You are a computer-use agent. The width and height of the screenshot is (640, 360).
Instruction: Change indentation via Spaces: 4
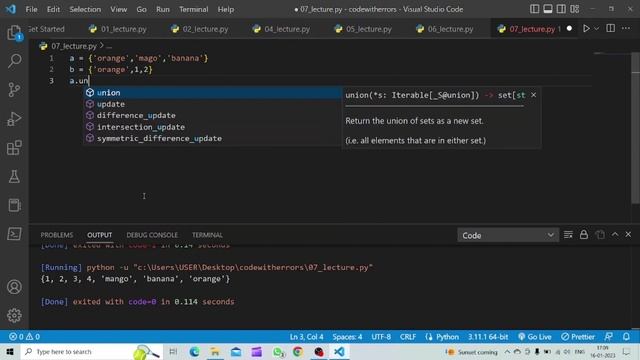pos(347,337)
